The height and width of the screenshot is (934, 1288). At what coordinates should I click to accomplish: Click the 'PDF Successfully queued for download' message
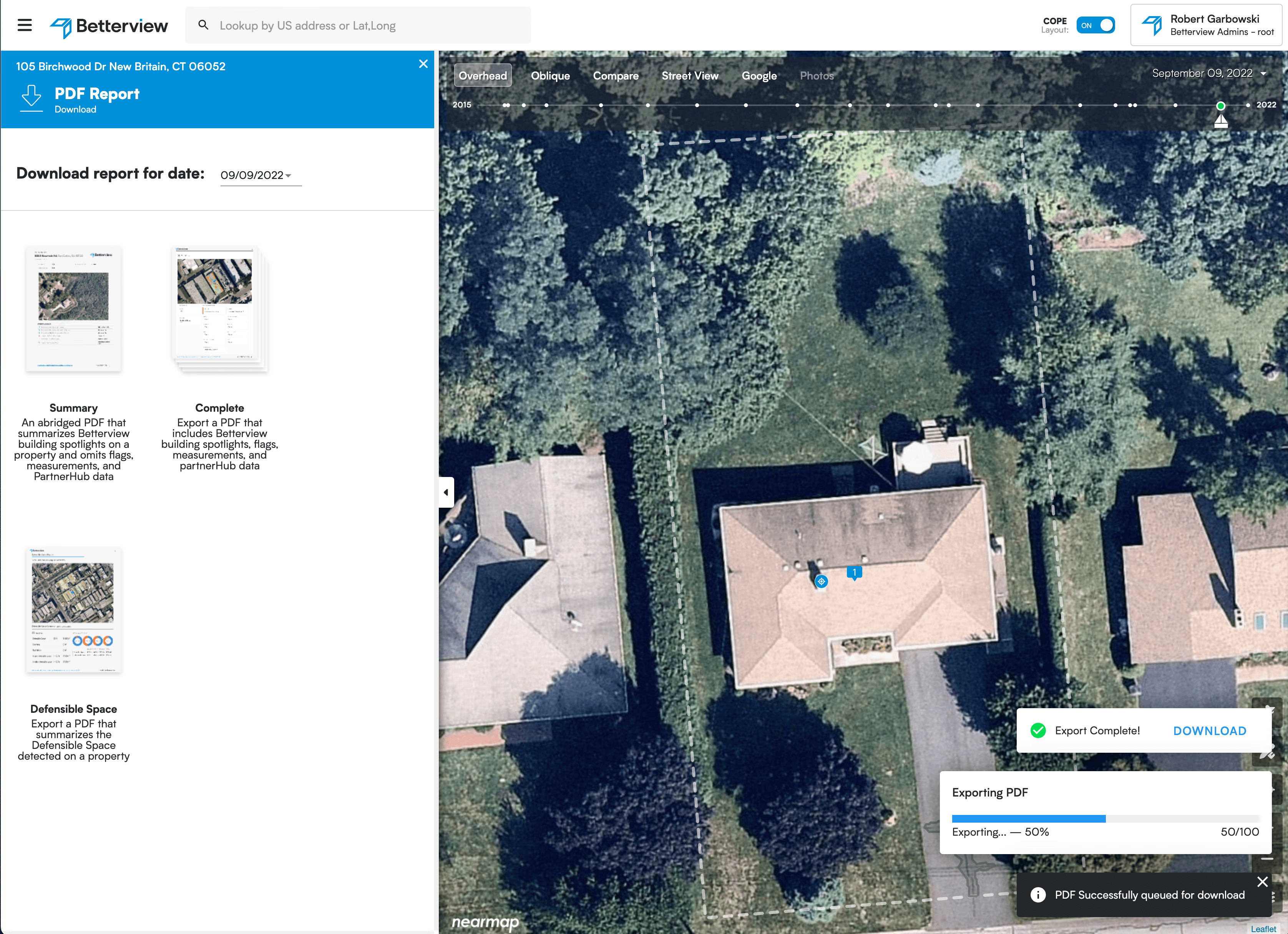tap(1150, 895)
